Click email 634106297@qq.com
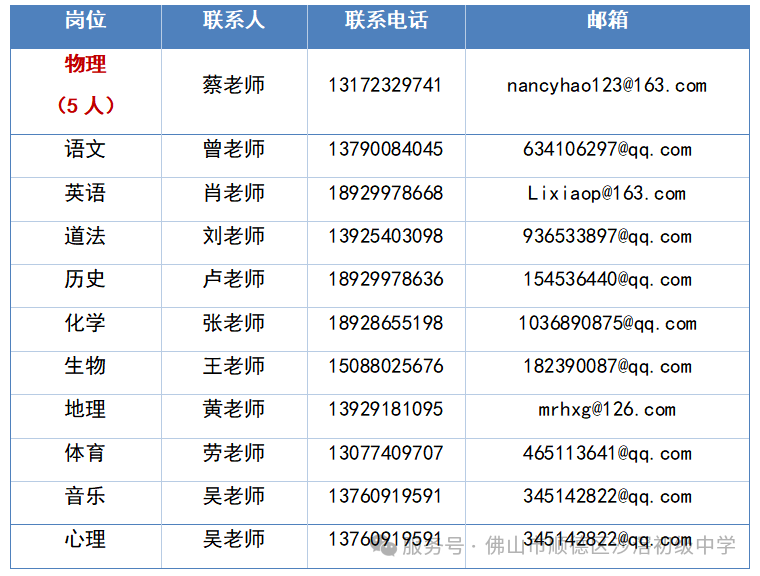Image resolution: width=760 pixels, height=576 pixels. pos(607,150)
